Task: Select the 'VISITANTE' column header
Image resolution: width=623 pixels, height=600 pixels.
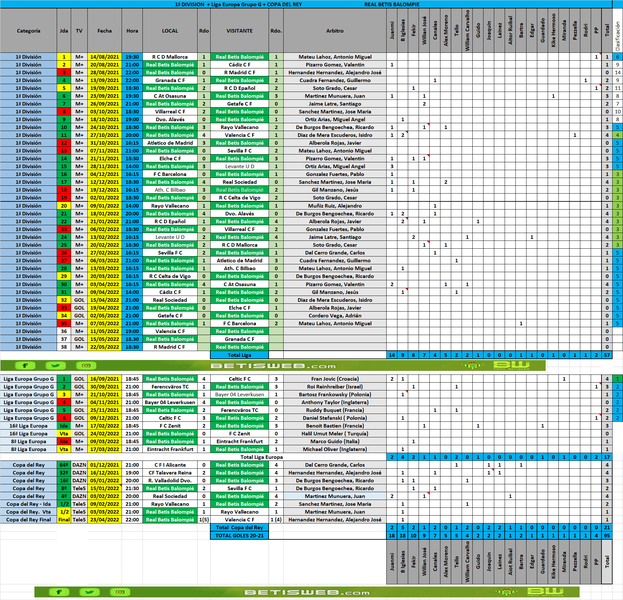Action: click(240, 31)
